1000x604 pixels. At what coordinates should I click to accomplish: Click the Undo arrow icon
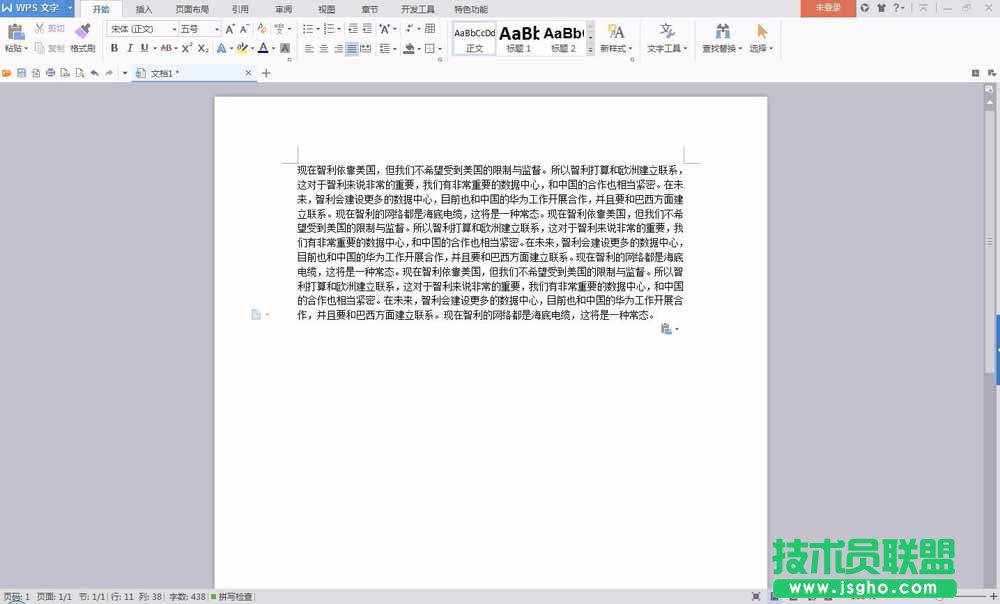pos(94,72)
